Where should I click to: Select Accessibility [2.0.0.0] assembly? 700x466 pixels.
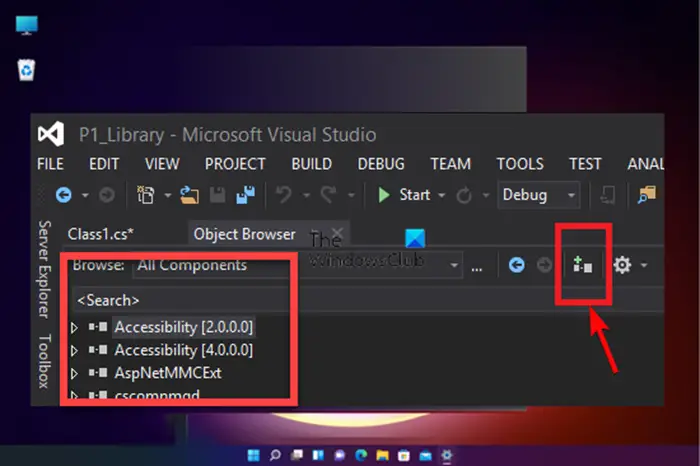[x=183, y=327]
